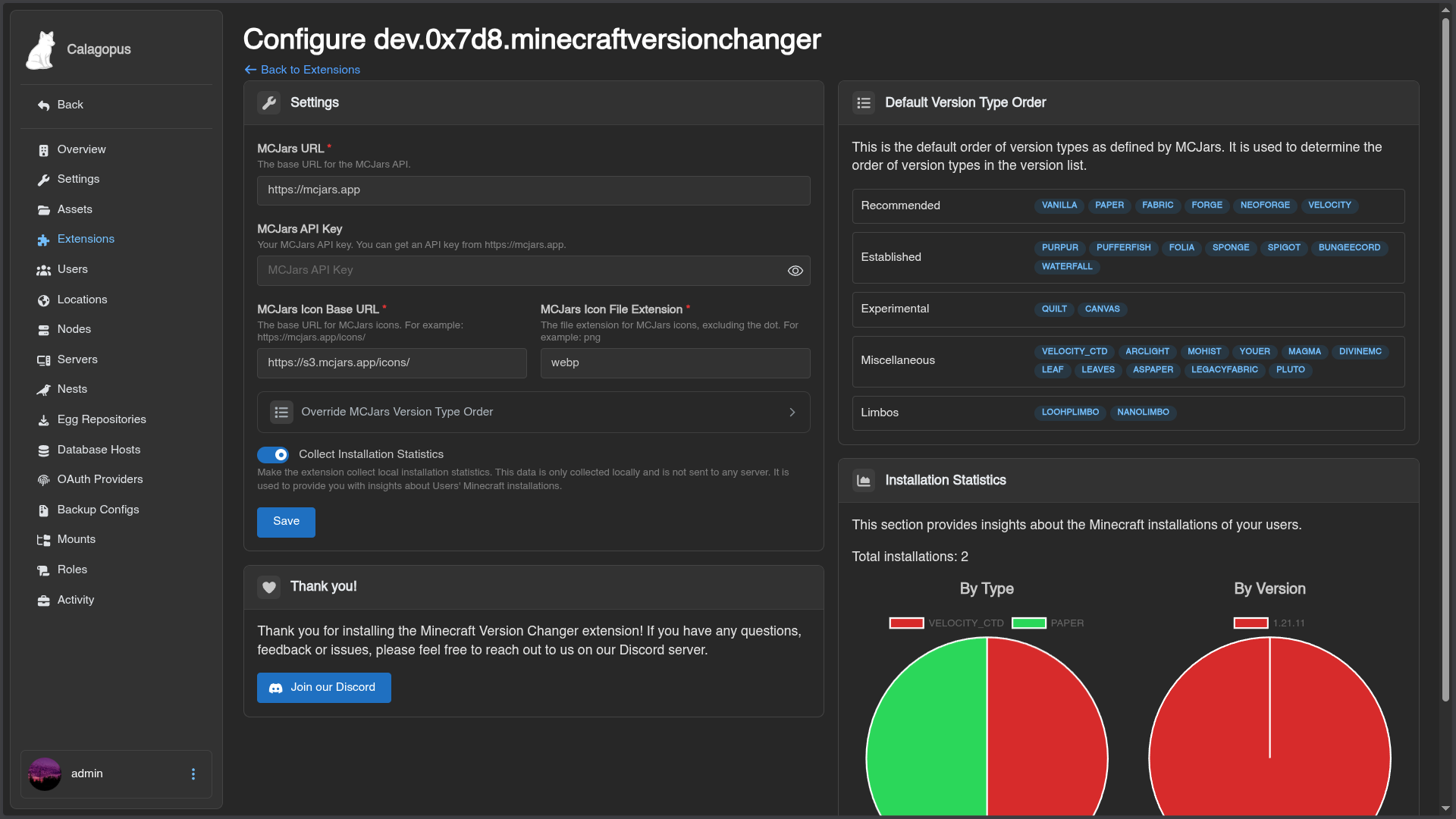1456x819 pixels.
Task: Click the Egg Repositories download icon
Action: (43, 420)
